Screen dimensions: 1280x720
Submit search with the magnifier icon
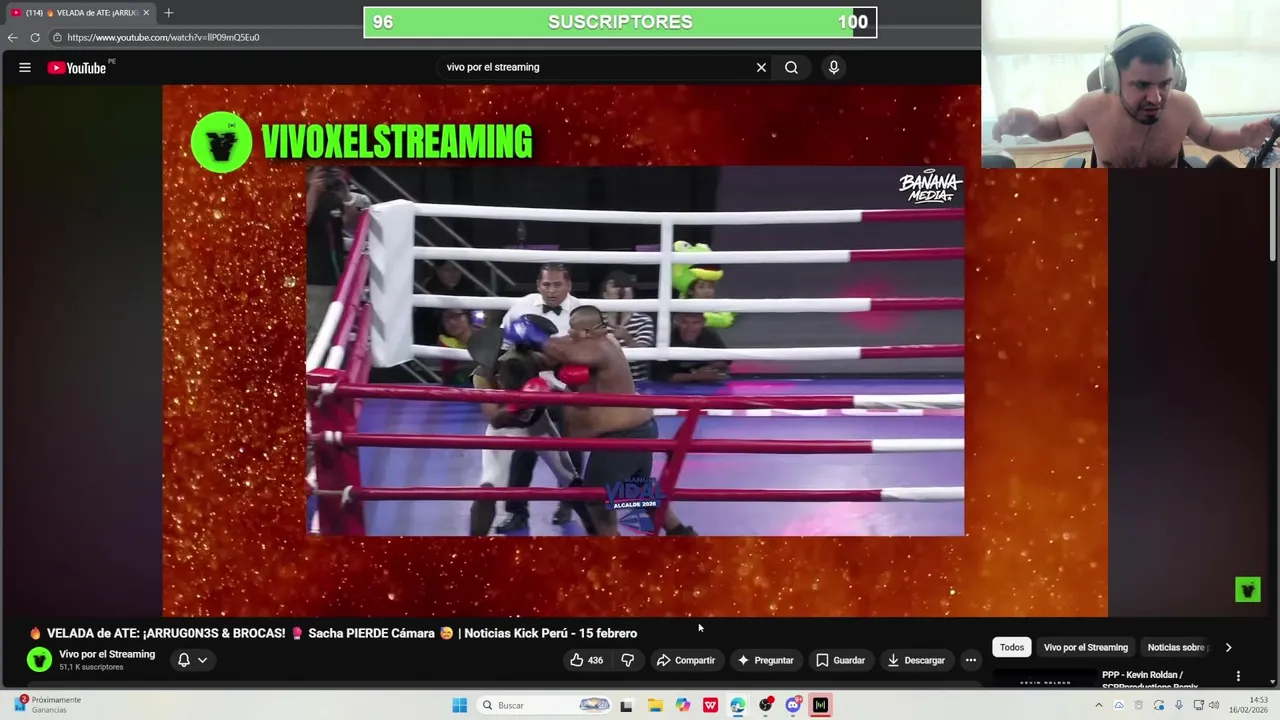tap(791, 67)
